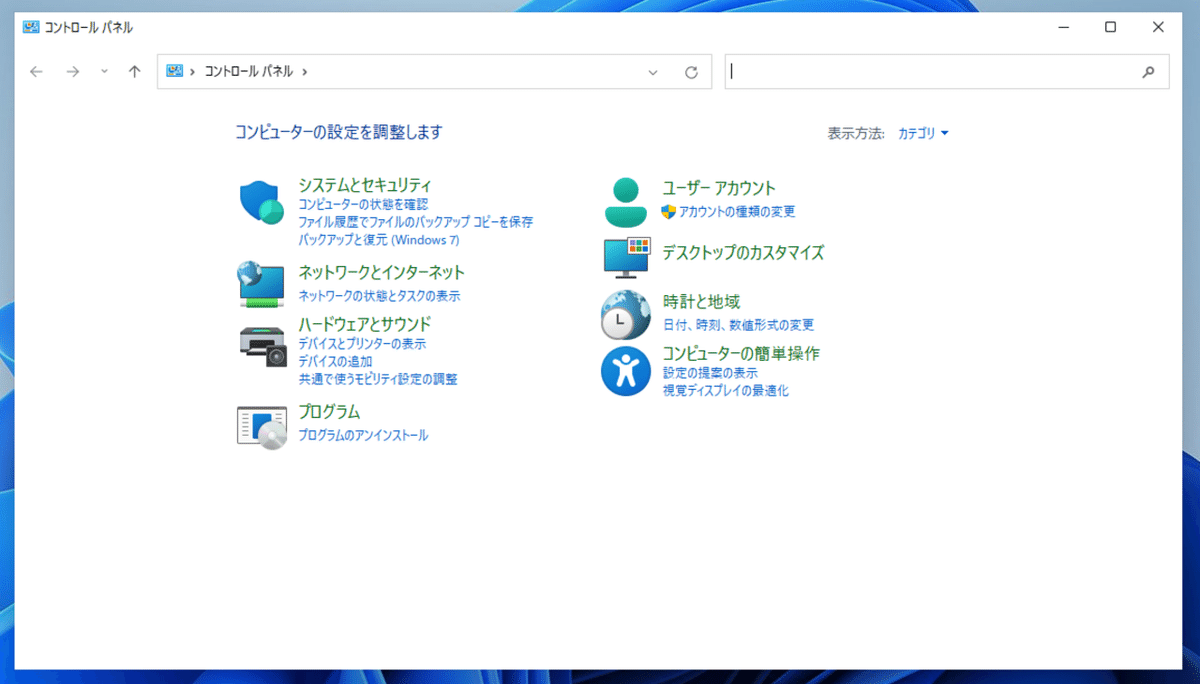Open ネットワークとインターネット heading link
Screen dimensions: 1200x684
(x=382, y=272)
